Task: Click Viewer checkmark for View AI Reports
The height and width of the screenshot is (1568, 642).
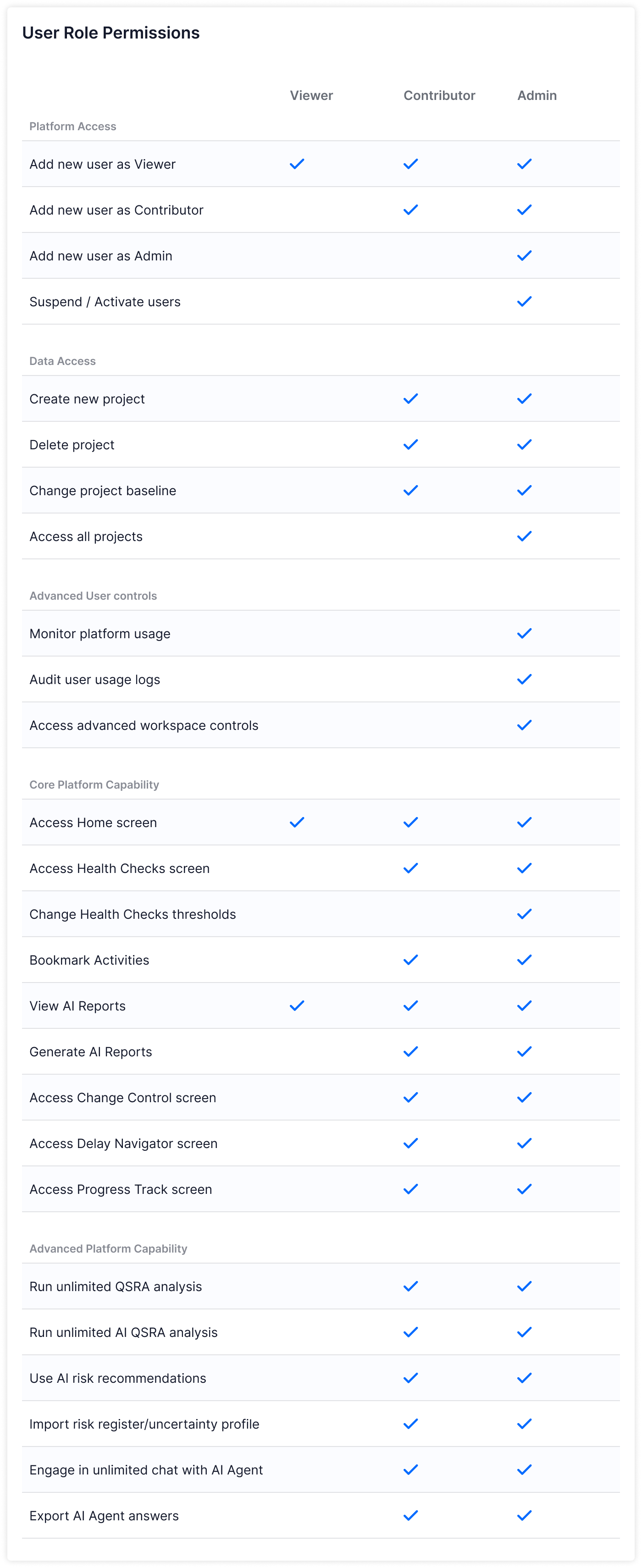Action: [x=297, y=1005]
